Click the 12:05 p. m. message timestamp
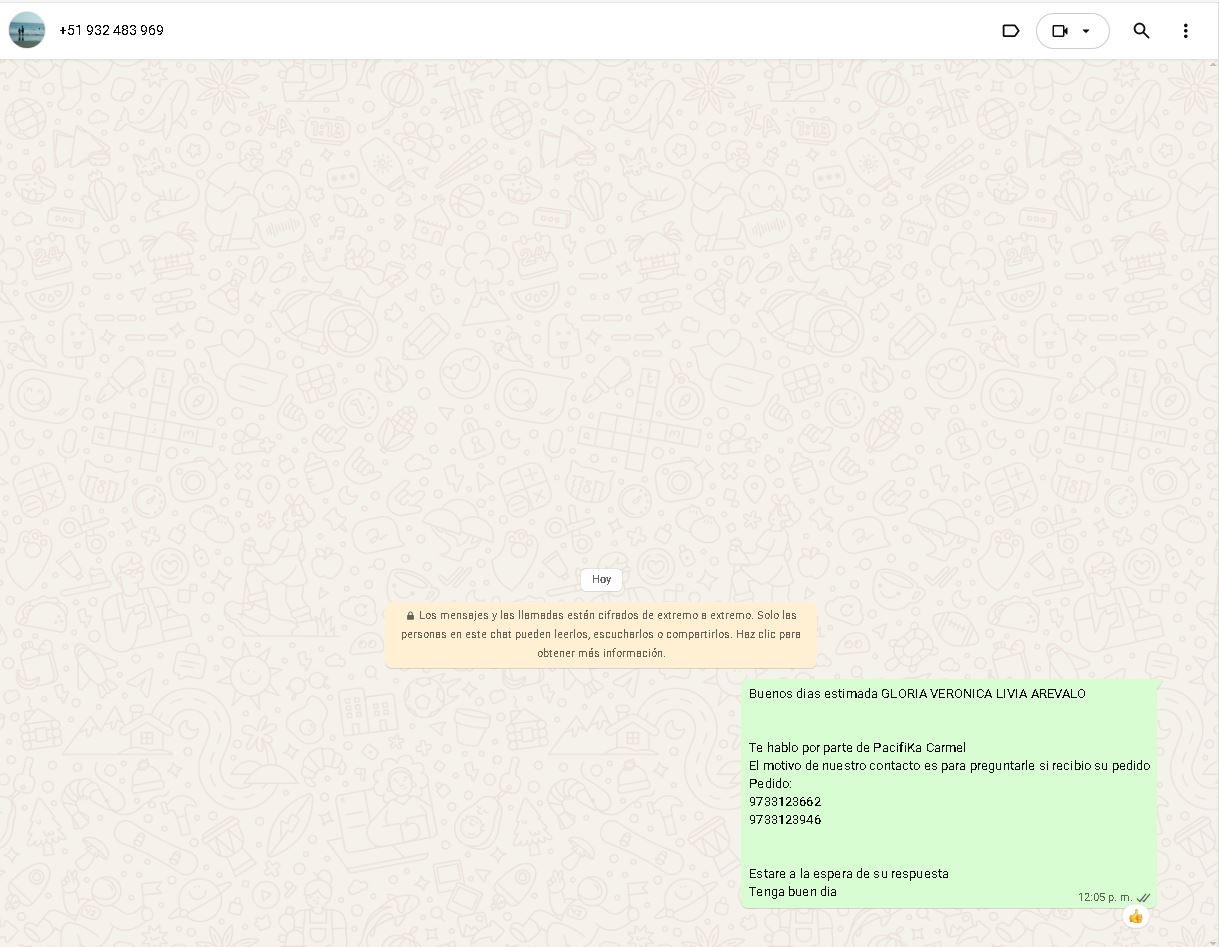 (1104, 898)
